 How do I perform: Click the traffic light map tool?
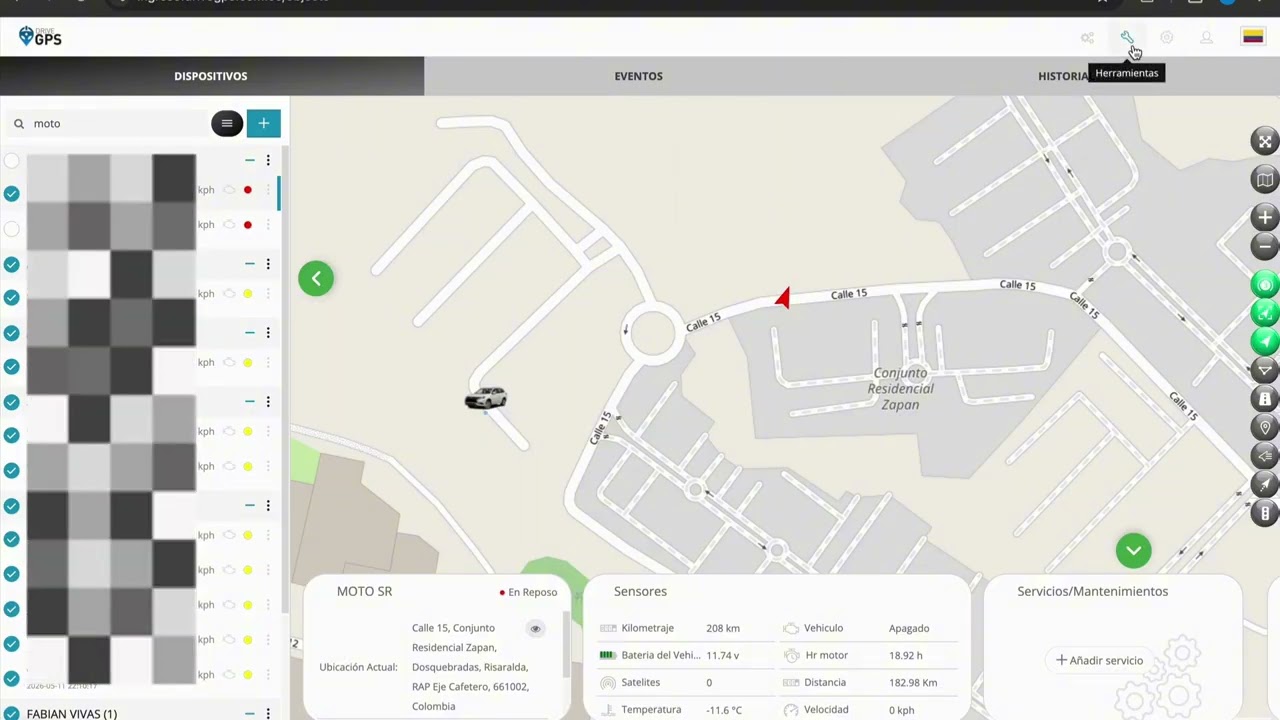(1265, 514)
